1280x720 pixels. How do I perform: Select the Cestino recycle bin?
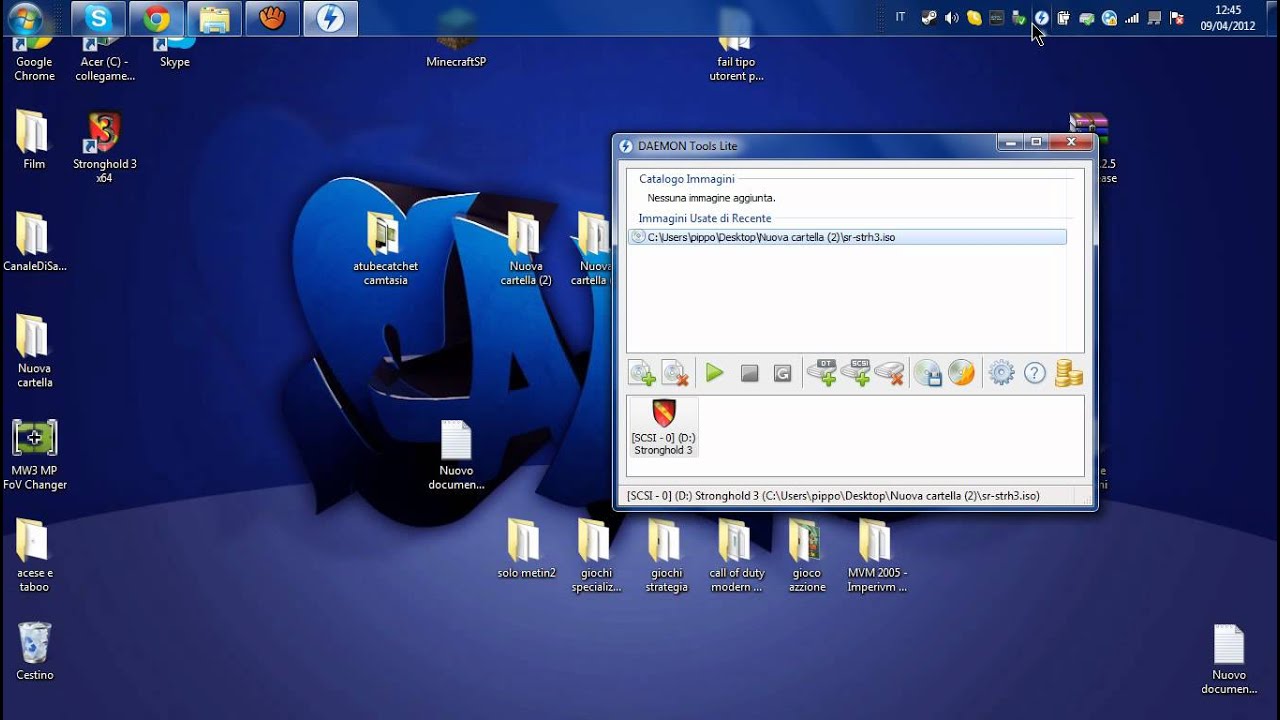click(34, 651)
